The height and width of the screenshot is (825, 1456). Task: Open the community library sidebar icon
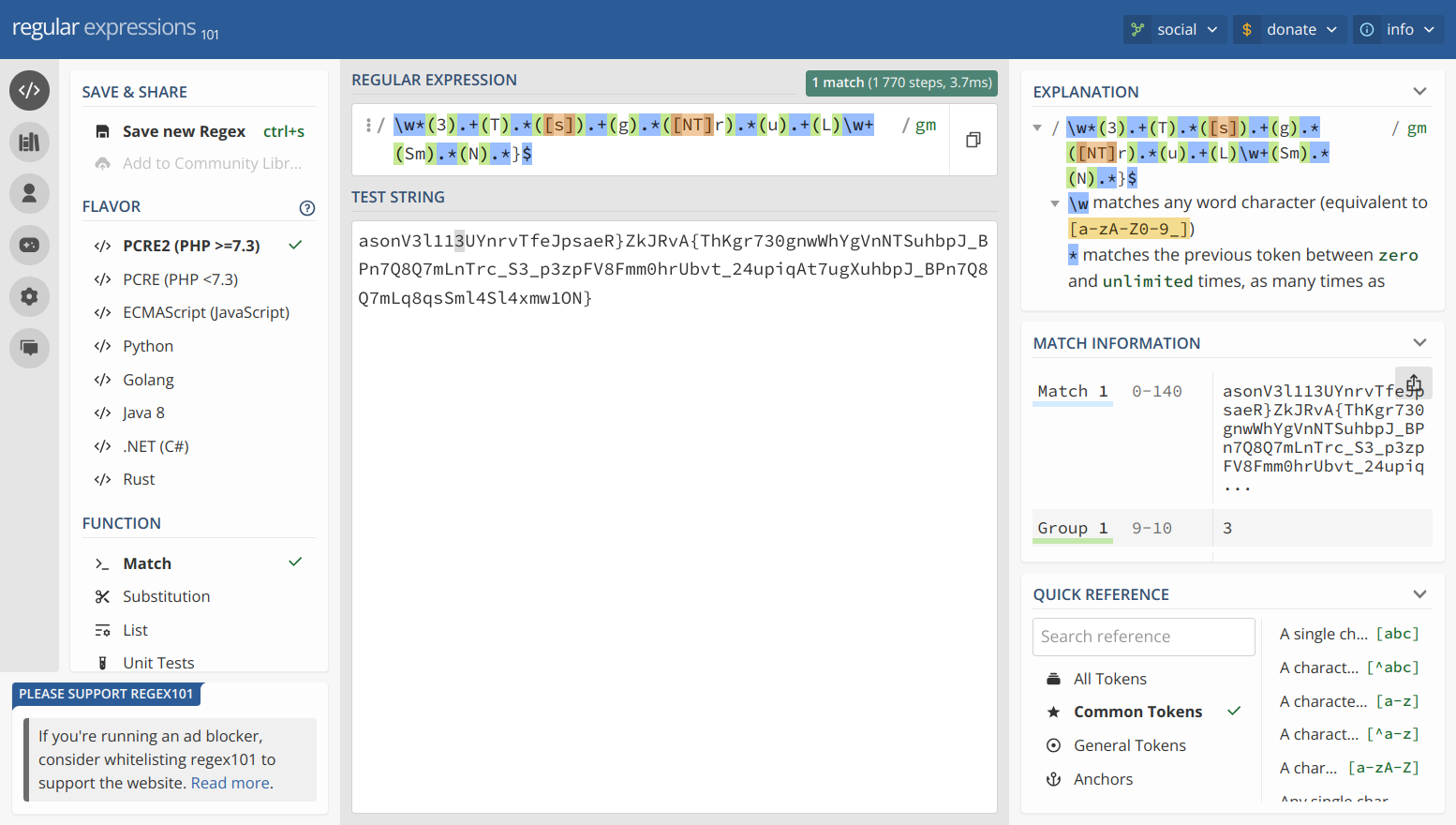pyautogui.click(x=29, y=142)
